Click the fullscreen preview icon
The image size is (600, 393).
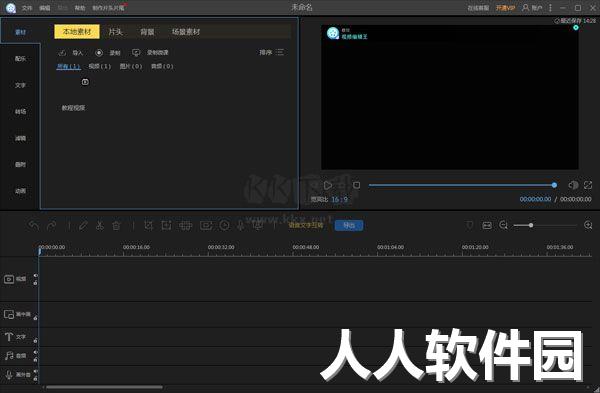588,185
